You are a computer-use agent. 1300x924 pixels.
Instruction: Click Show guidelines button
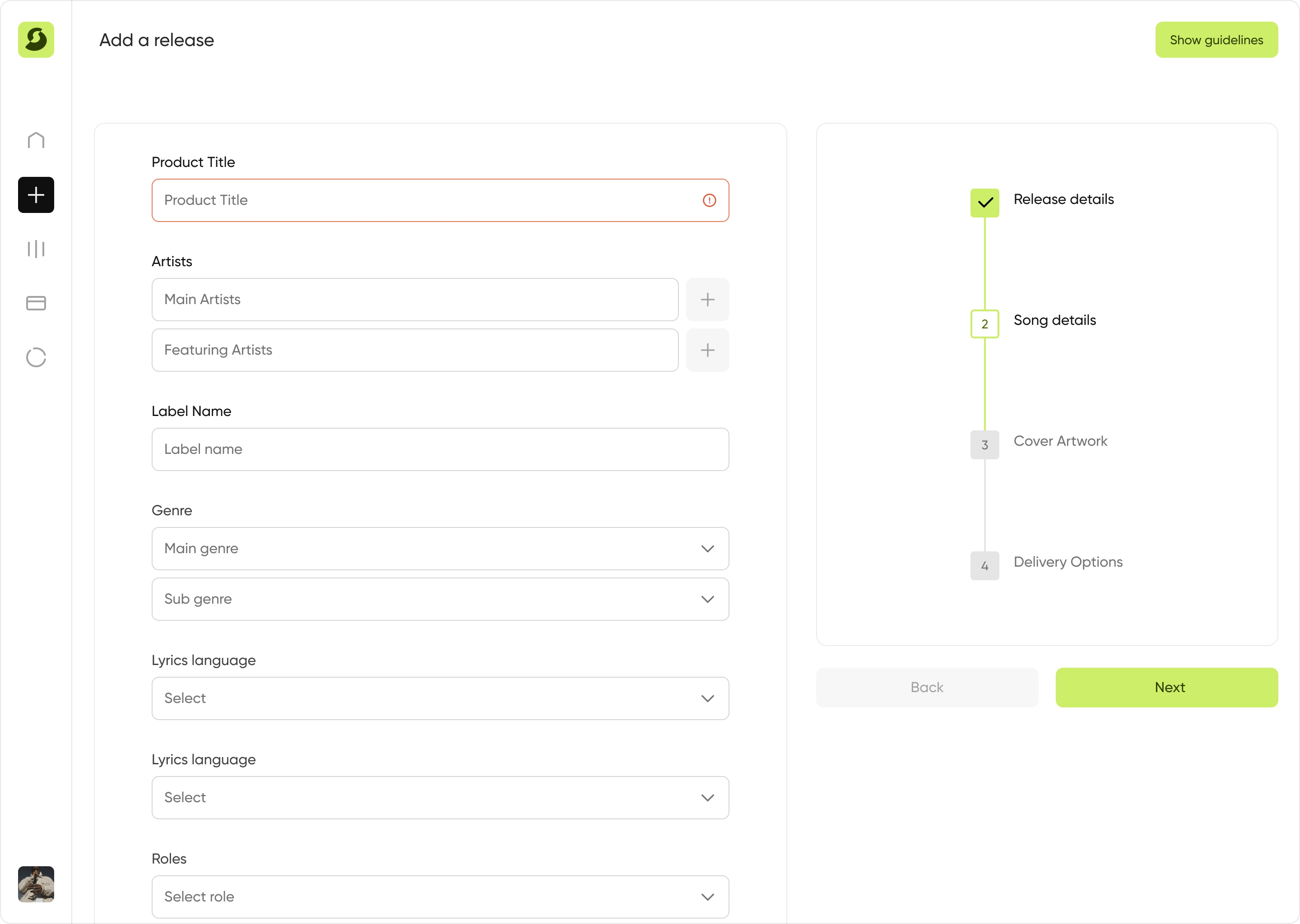coord(1216,40)
